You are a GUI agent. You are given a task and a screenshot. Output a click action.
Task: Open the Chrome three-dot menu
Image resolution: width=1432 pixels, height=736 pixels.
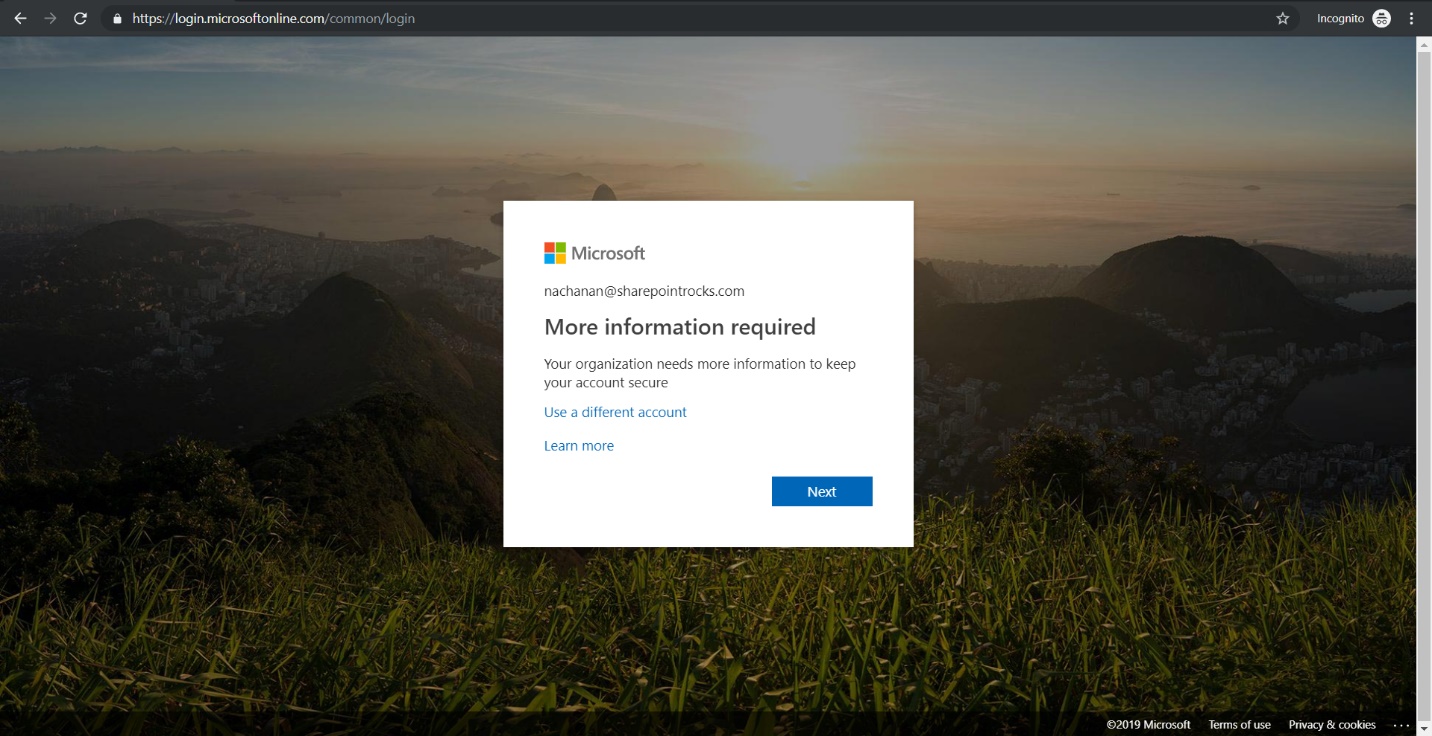click(1412, 18)
